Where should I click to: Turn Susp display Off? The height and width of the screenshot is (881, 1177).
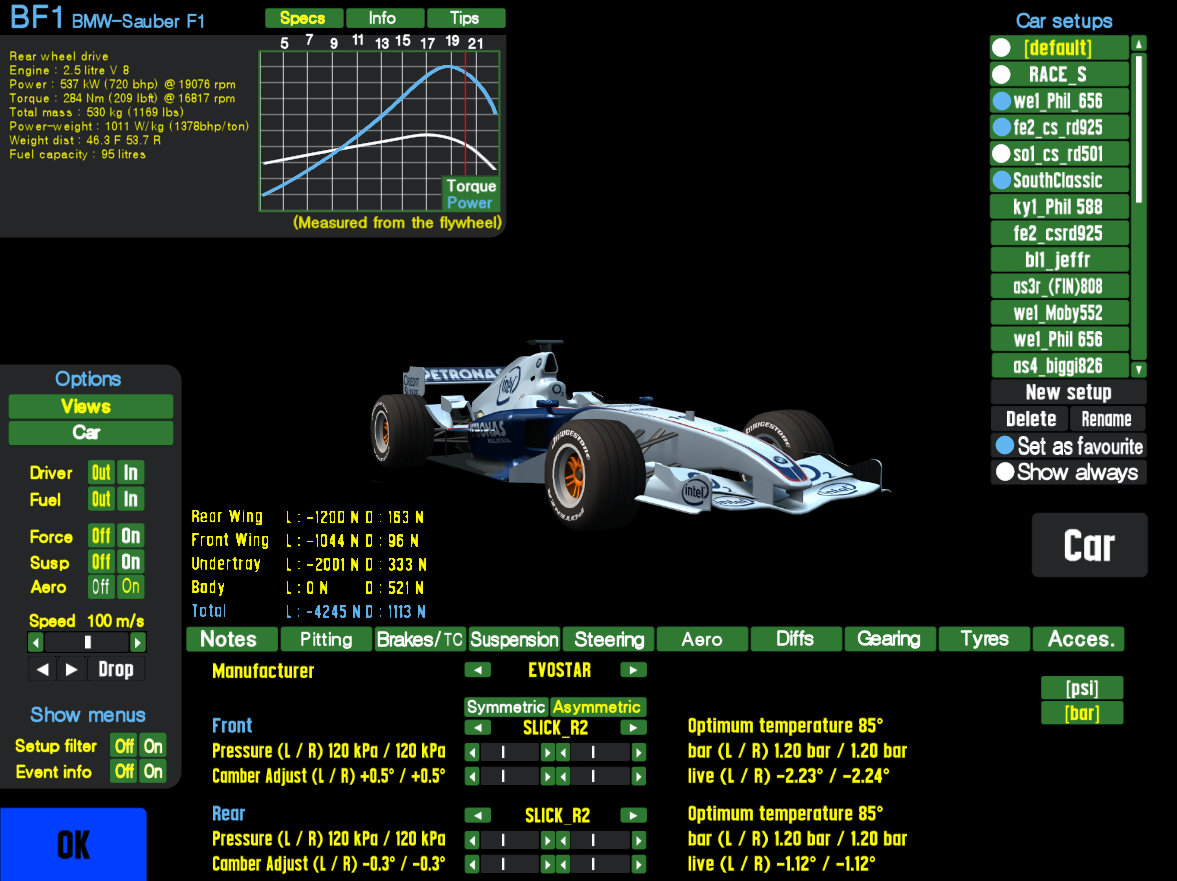coord(101,562)
